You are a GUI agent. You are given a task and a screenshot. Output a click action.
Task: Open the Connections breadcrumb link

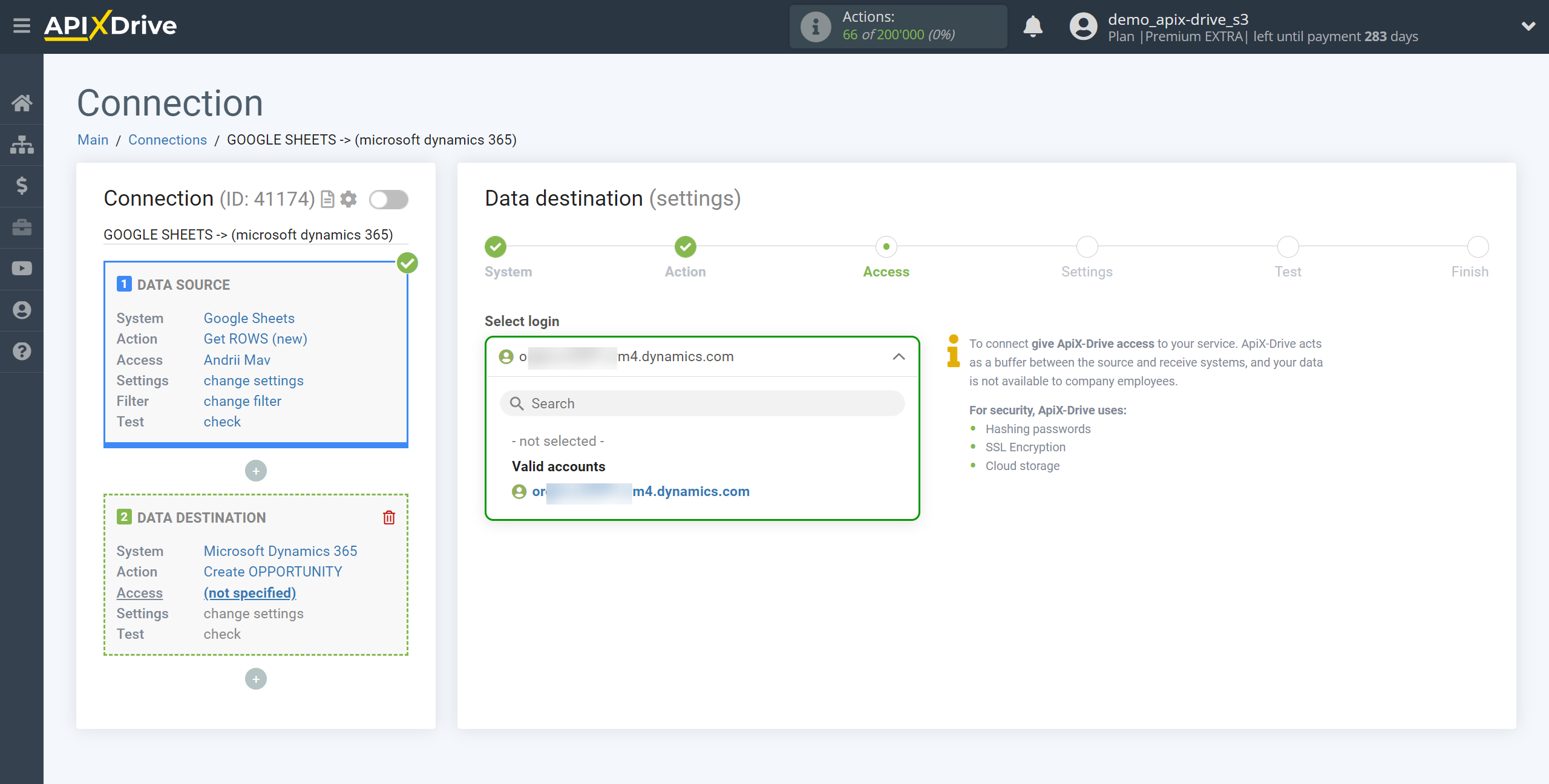[x=168, y=140]
